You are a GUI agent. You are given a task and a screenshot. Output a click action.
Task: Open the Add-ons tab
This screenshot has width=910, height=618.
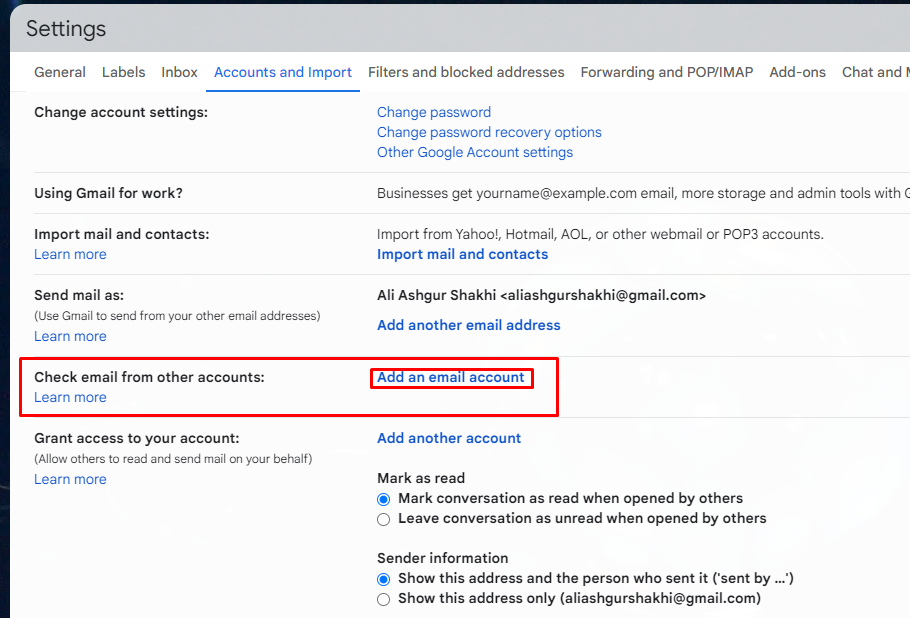[798, 72]
